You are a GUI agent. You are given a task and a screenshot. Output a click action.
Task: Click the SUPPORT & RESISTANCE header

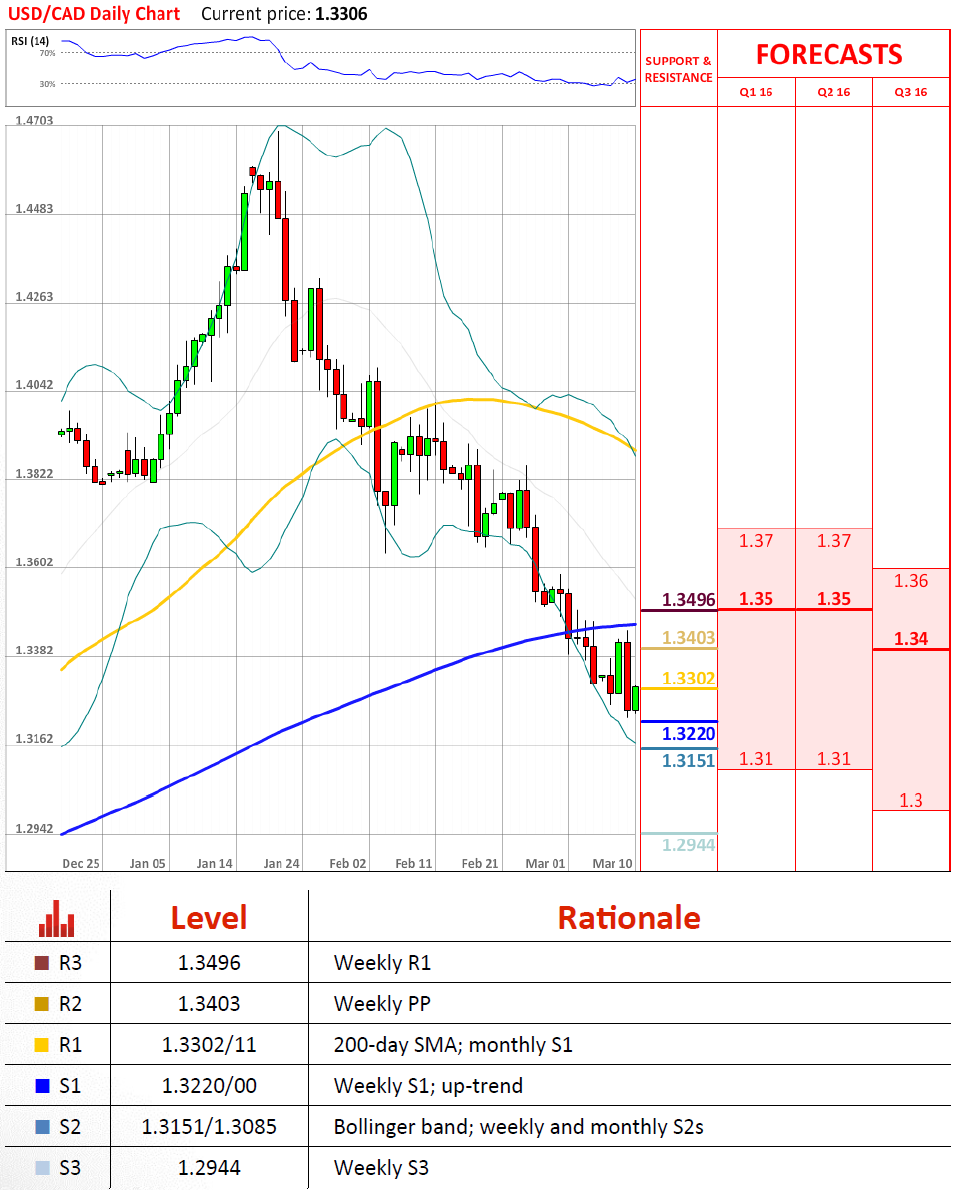pos(678,69)
